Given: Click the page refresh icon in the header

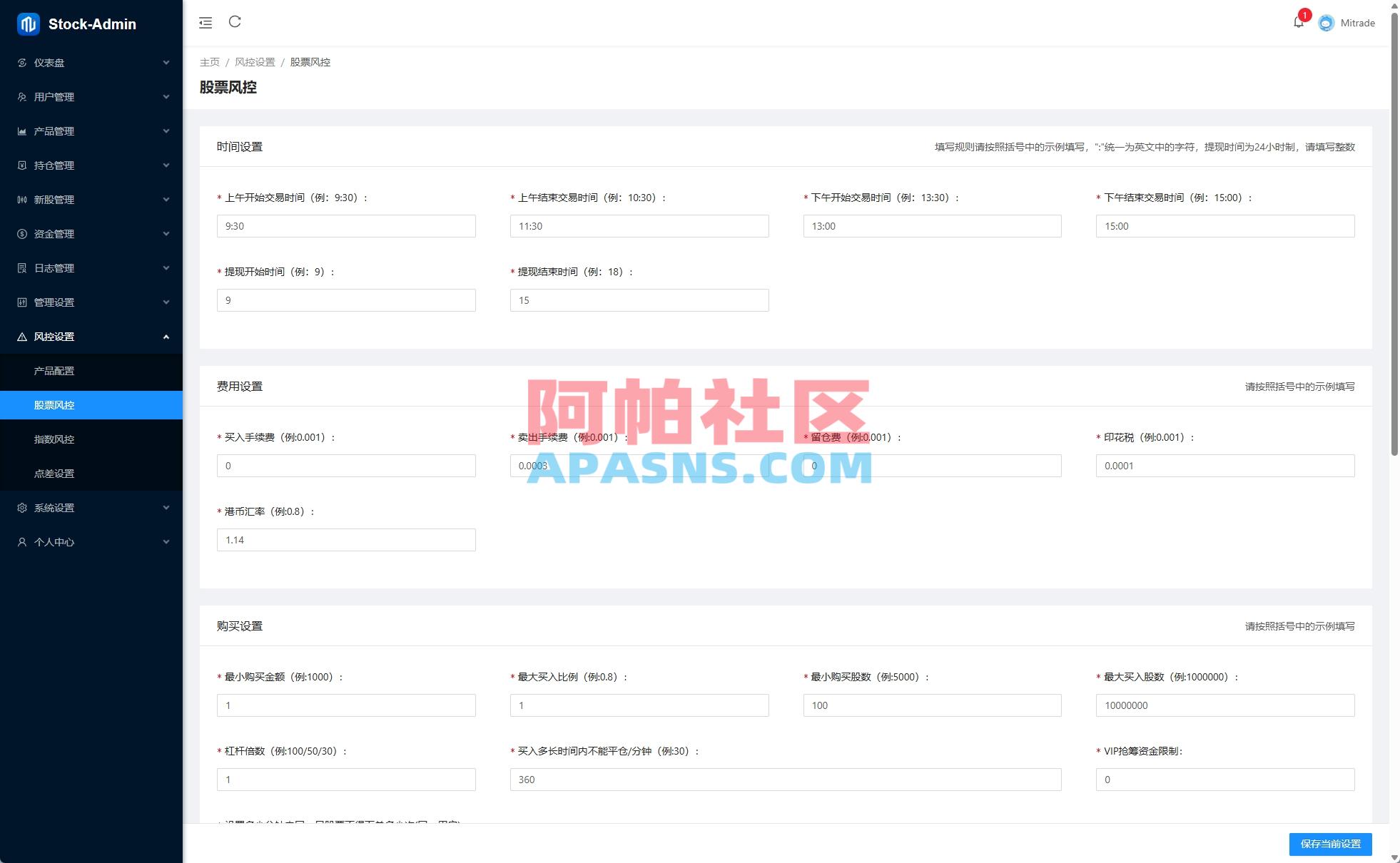Looking at the screenshot, I should (x=235, y=22).
